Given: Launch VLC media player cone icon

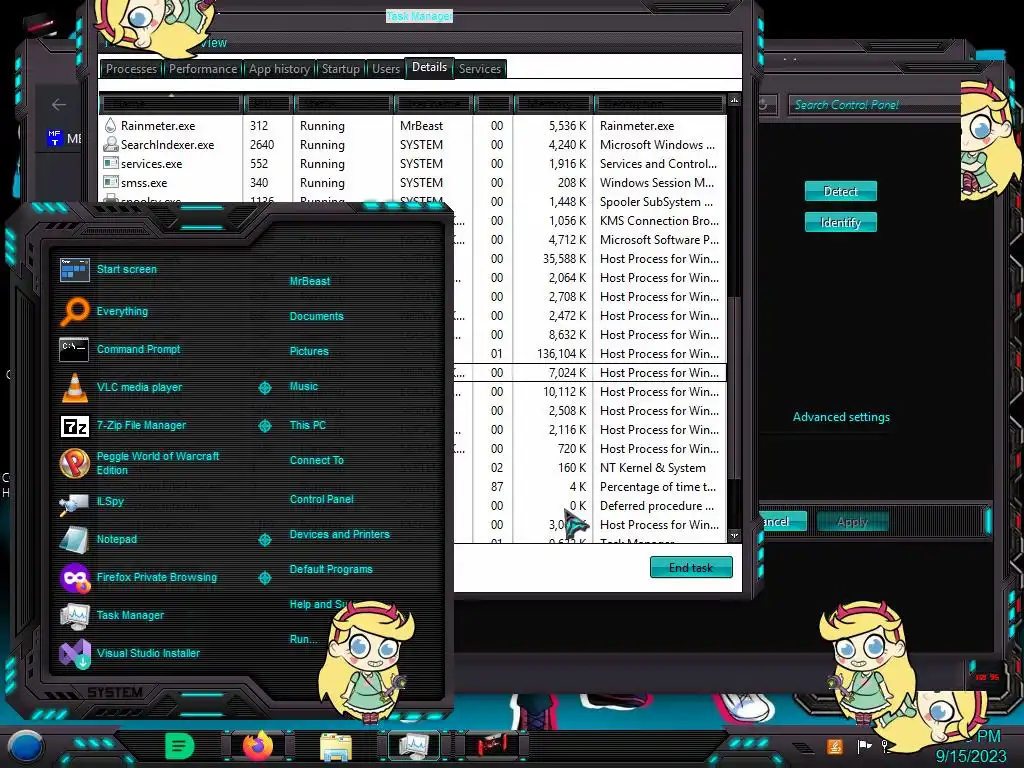Looking at the screenshot, I should (74, 387).
